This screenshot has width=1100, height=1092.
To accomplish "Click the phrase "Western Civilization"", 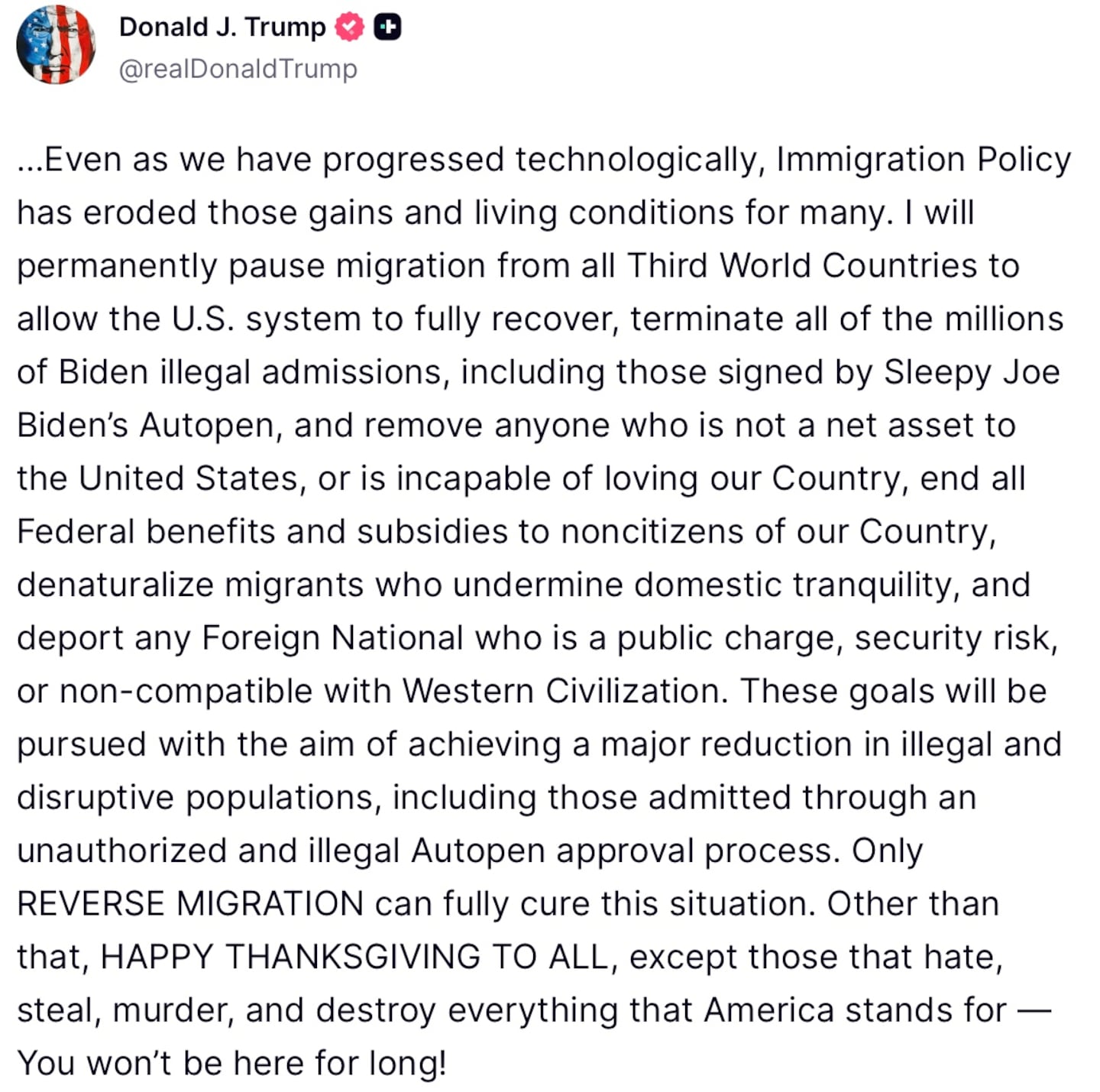I will [561, 692].
